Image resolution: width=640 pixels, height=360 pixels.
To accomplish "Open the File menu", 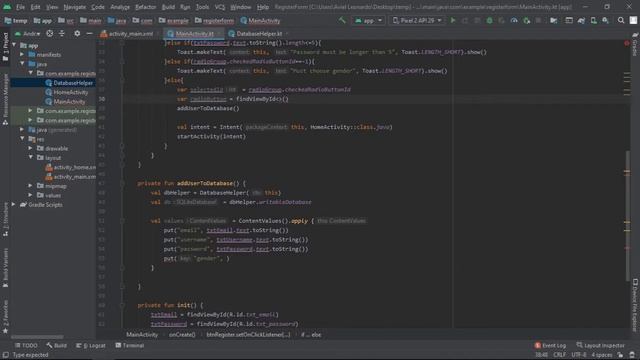I will [20, 7].
